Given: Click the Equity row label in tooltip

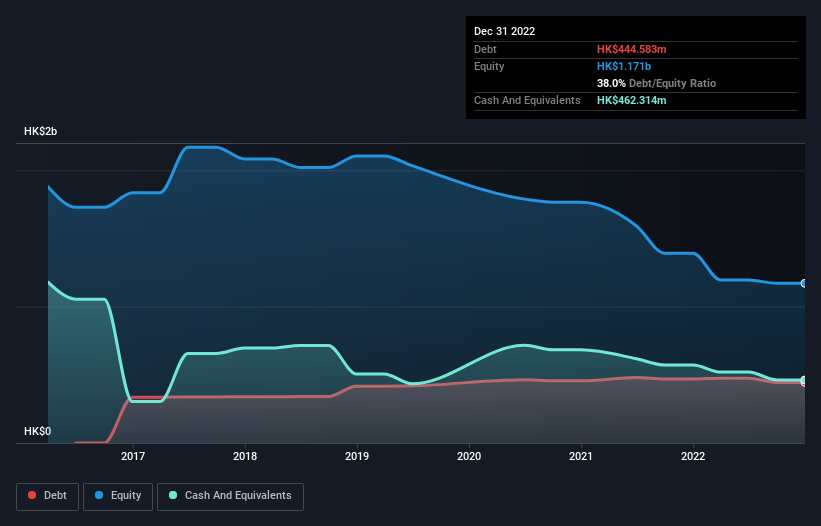Looking at the screenshot, I should click(x=489, y=66).
